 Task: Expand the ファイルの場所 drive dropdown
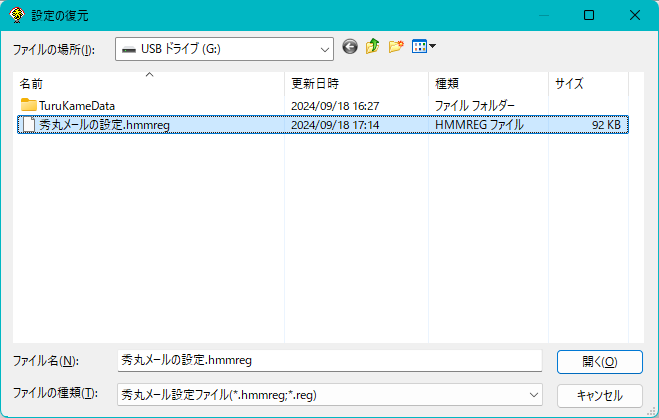pyautogui.click(x=324, y=50)
